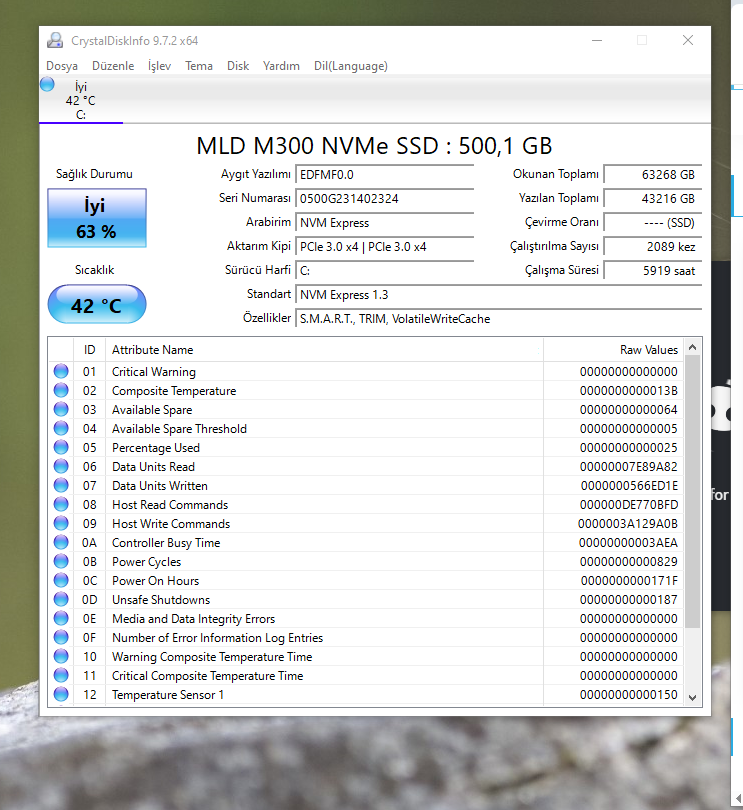
Task: Select the Data Units Written attribute name
Action: pos(160,486)
